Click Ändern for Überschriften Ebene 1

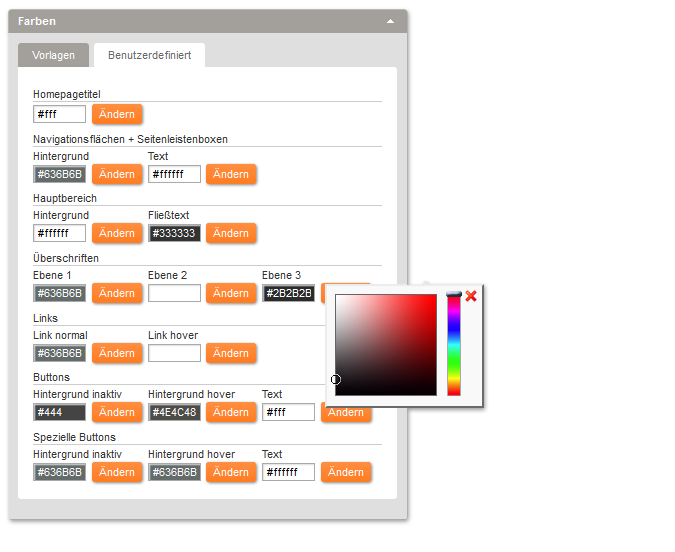coord(117,293)
